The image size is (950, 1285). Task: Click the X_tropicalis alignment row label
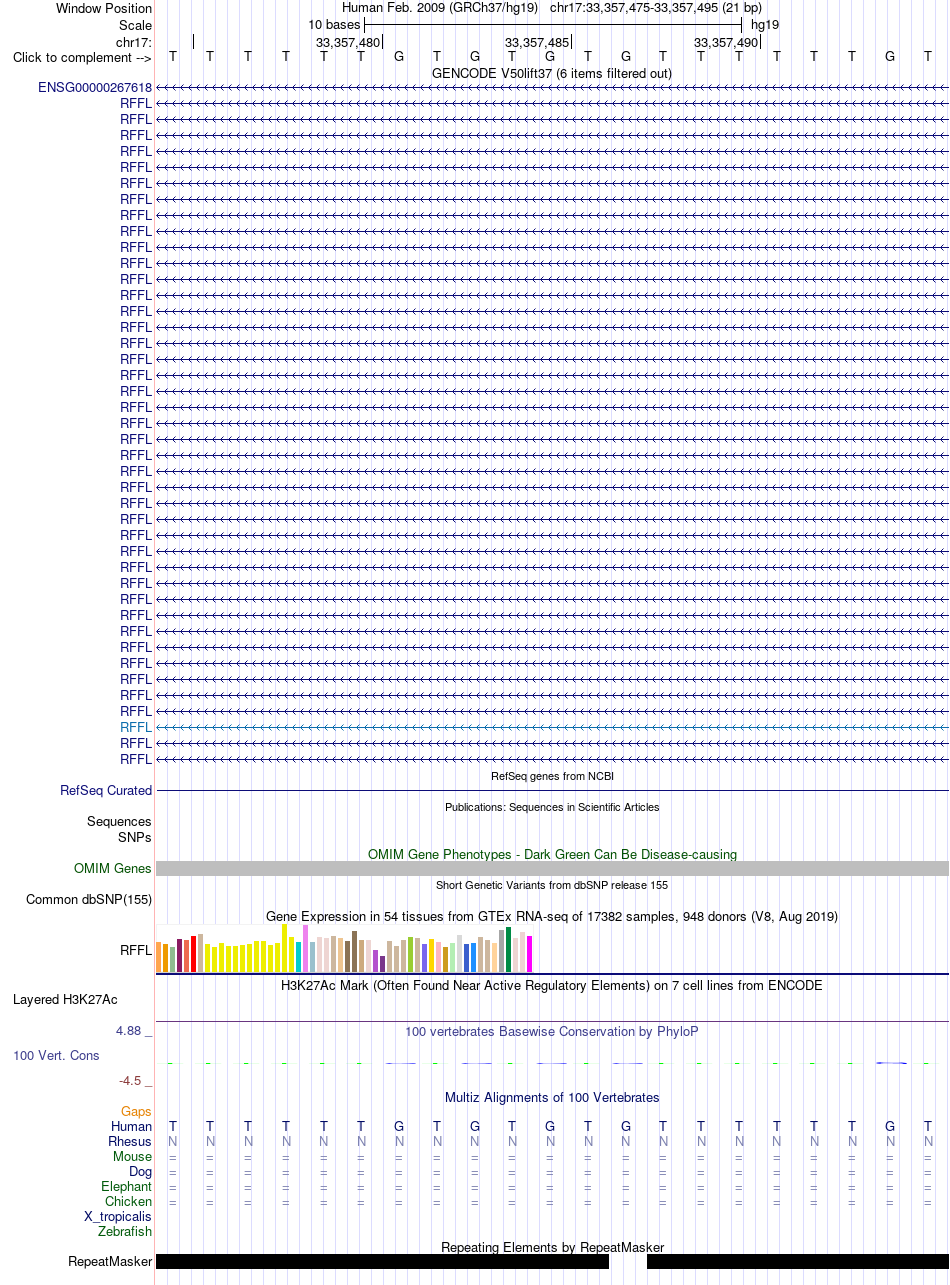[x=119, y=1216]
